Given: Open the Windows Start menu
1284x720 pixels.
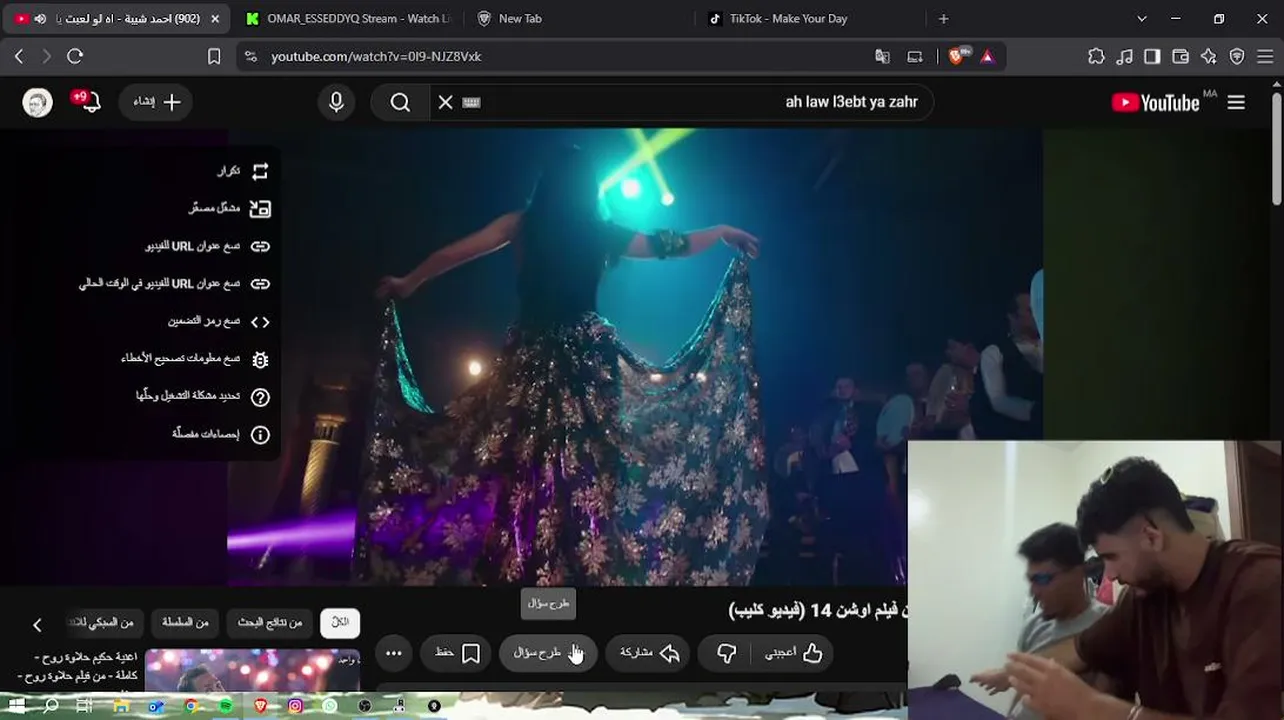Looking at the screenshot, I should click(19, 706).
